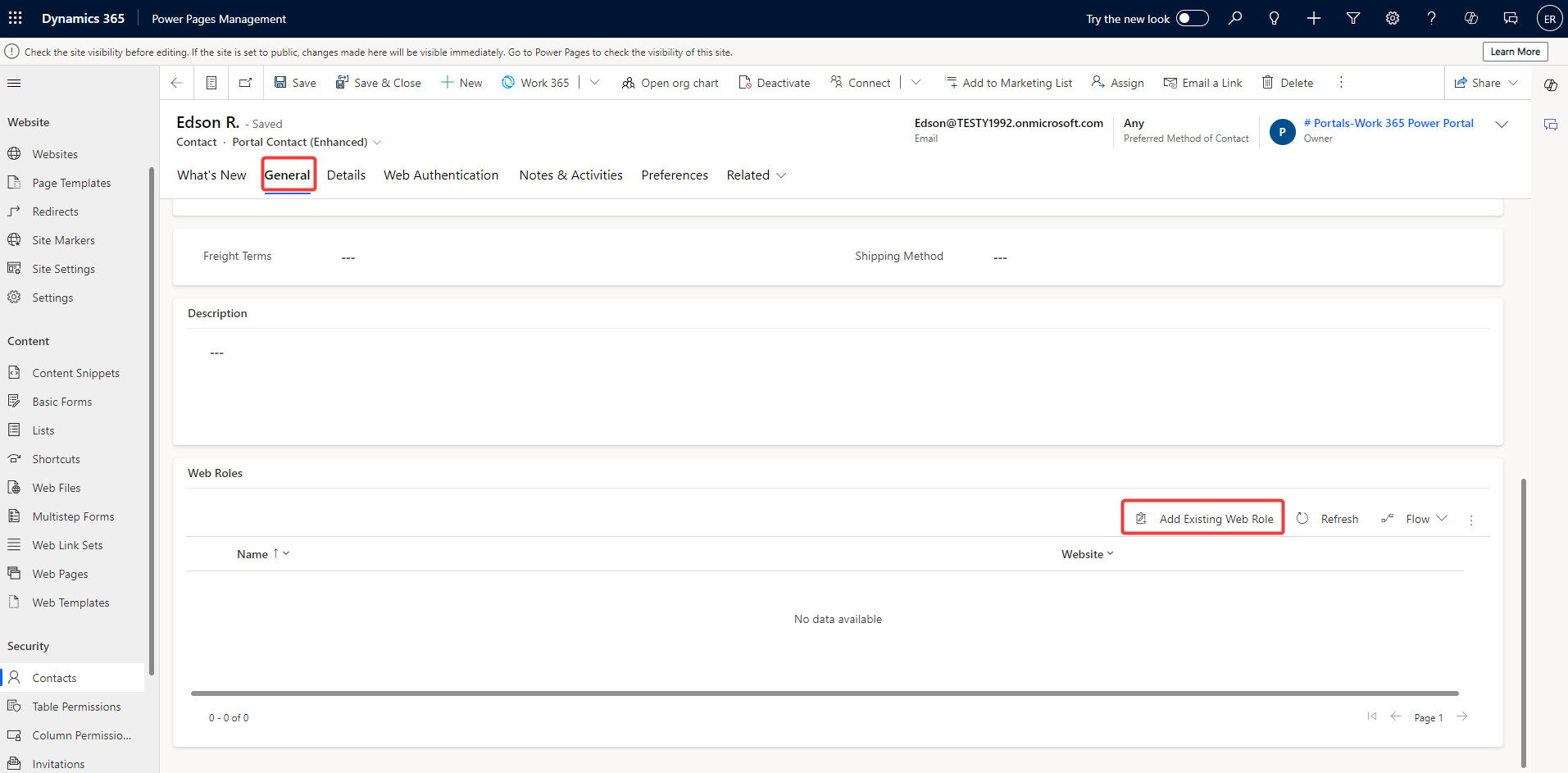This screenshot has width=1568, height=773.
Task: Switch to the What's New tab
Action: 211,175
